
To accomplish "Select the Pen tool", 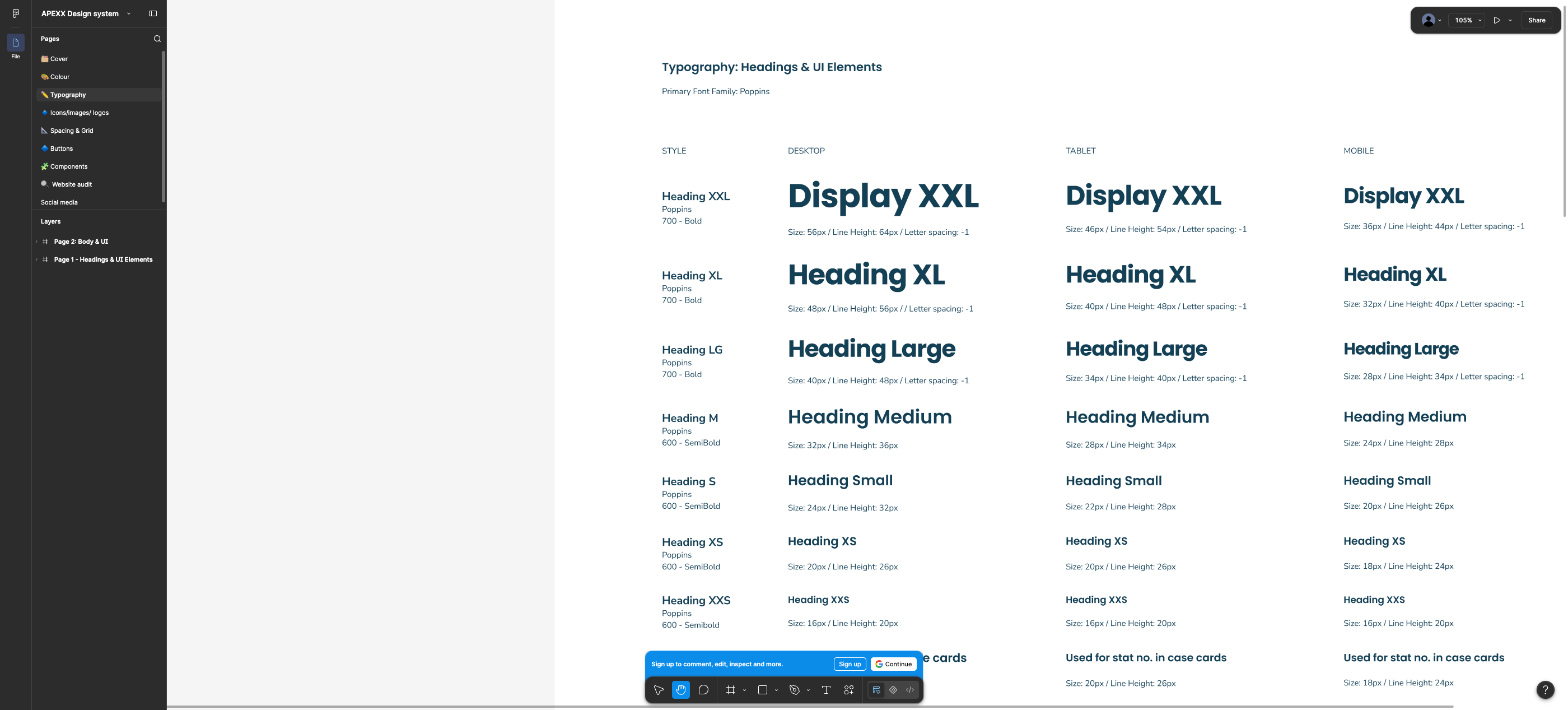I will click(794, 690).
